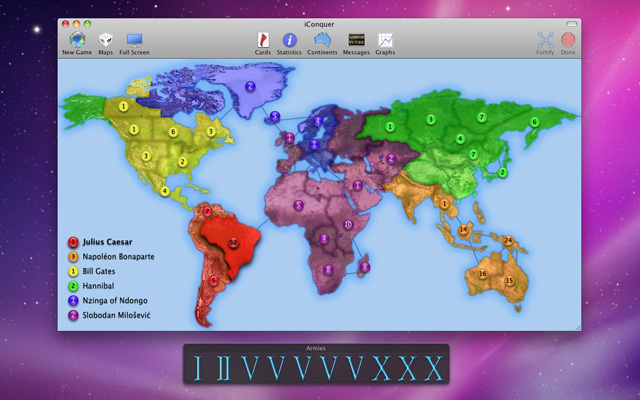Click Hannibal's green player badge

pyautogui.click(x=73, y=285)
